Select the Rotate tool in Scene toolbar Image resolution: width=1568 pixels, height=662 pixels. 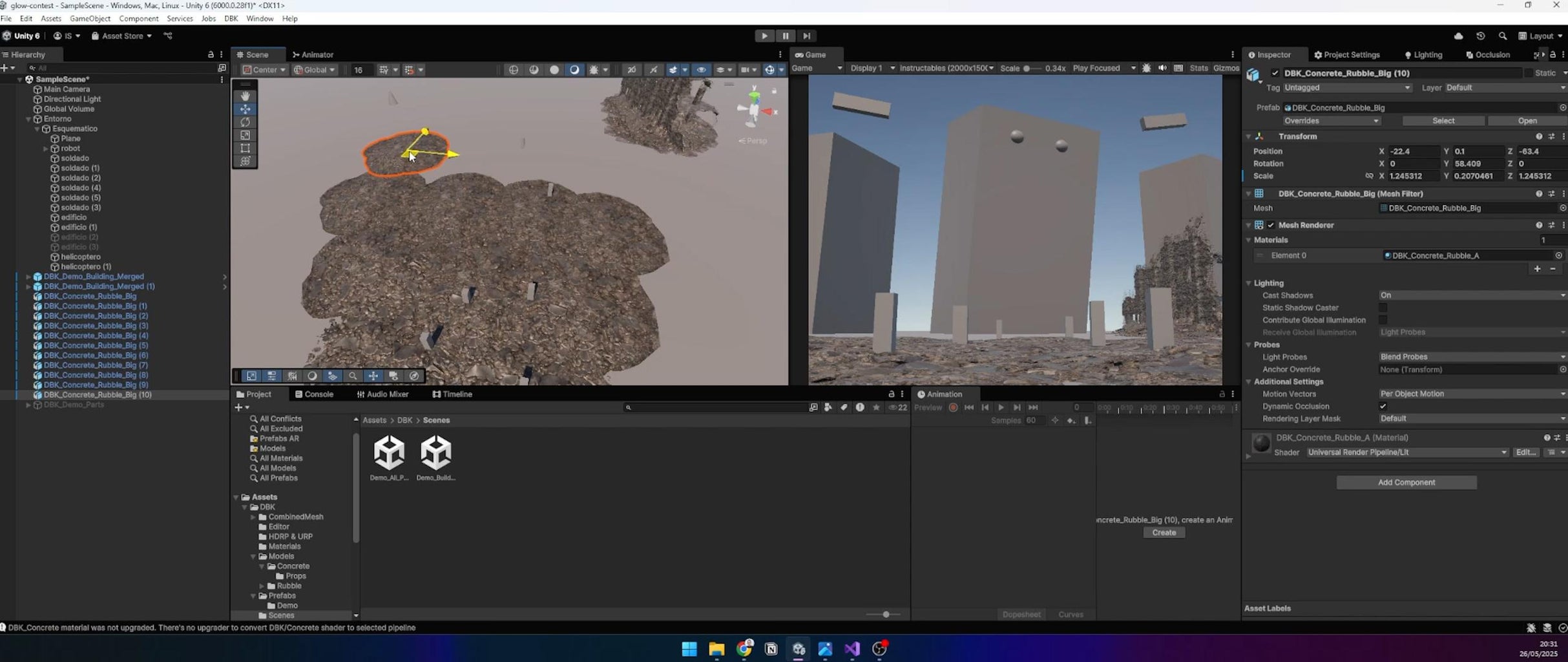[245, 122]
